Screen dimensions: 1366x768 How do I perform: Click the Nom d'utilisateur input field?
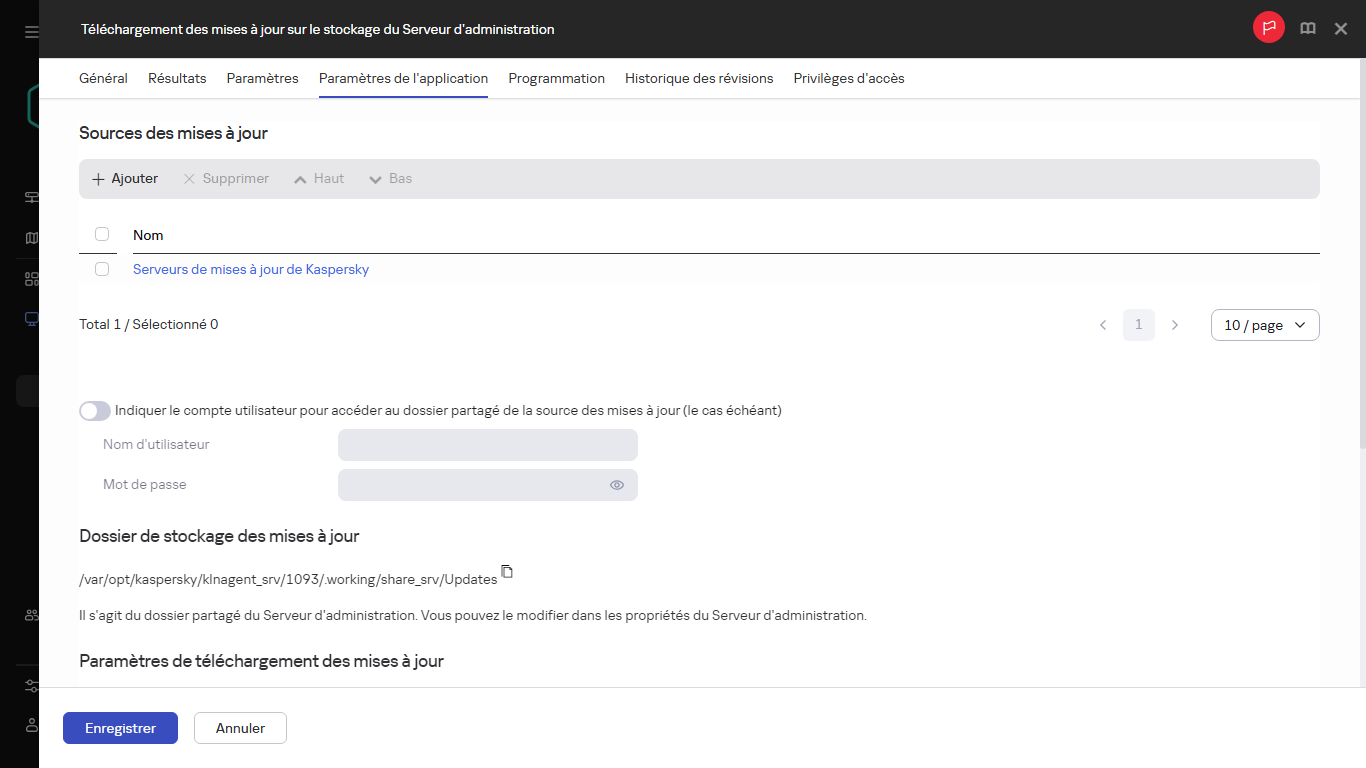click(488, 445)
